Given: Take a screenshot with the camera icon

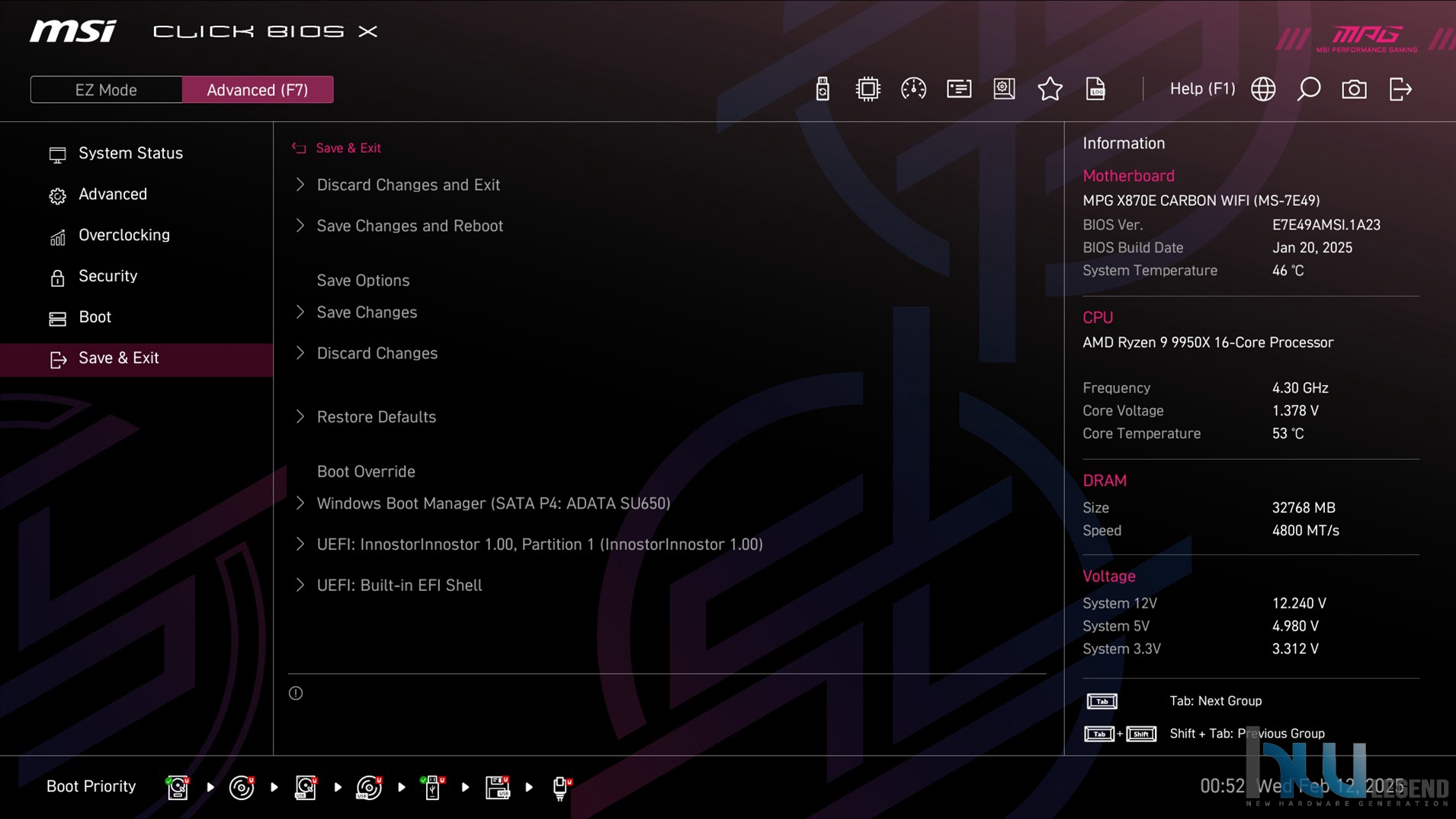Looking at the screenshot, I should (x=1354, y=89).
